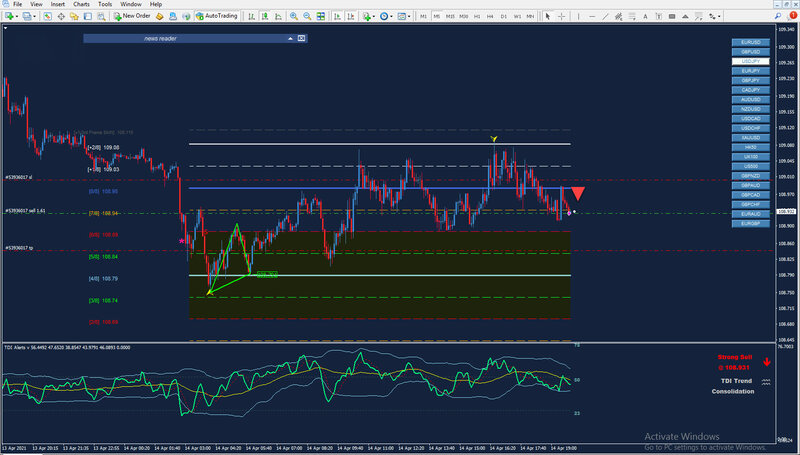Switch chart to NZDUSD symbol button
This screenshot has height=455, width=800.
point(751,109)
